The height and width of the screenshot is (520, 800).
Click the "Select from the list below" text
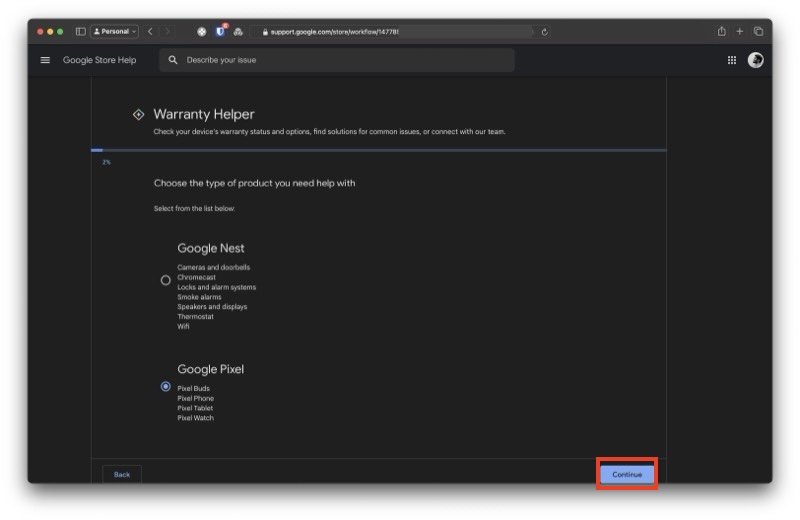(194, 208)
